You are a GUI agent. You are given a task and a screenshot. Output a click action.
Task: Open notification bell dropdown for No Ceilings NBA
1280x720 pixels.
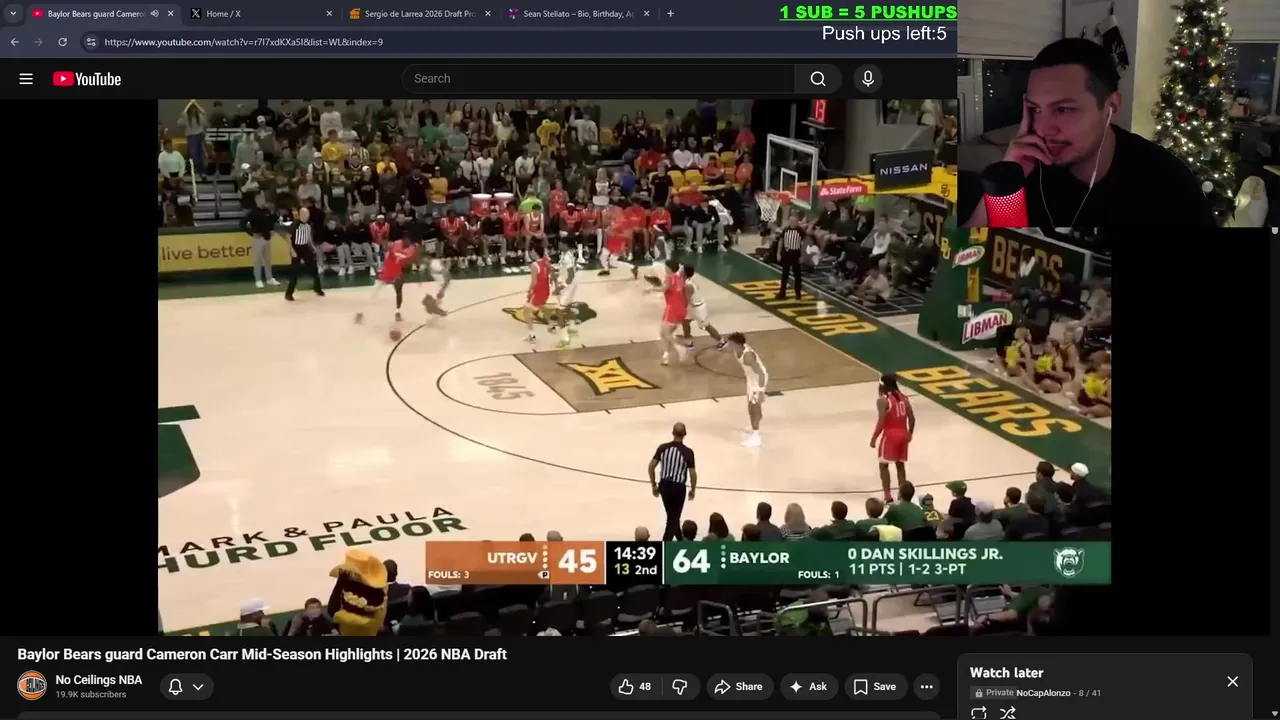[186, 687]
